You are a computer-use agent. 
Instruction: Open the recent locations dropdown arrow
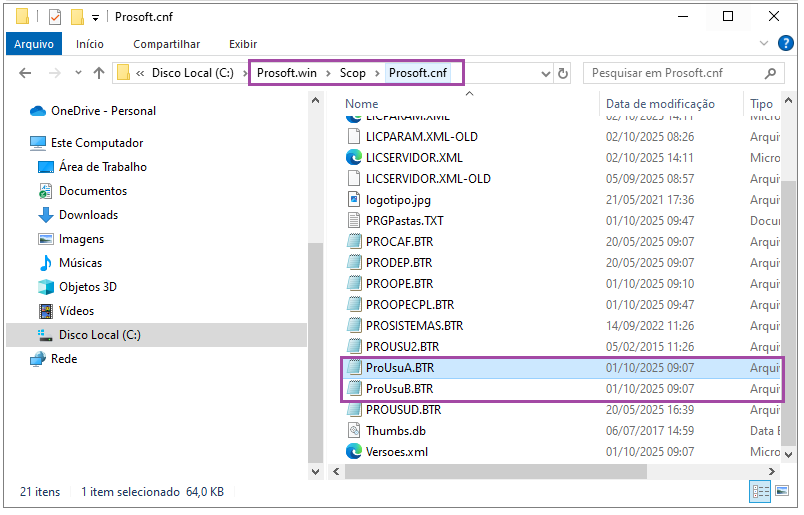(78, 73)
